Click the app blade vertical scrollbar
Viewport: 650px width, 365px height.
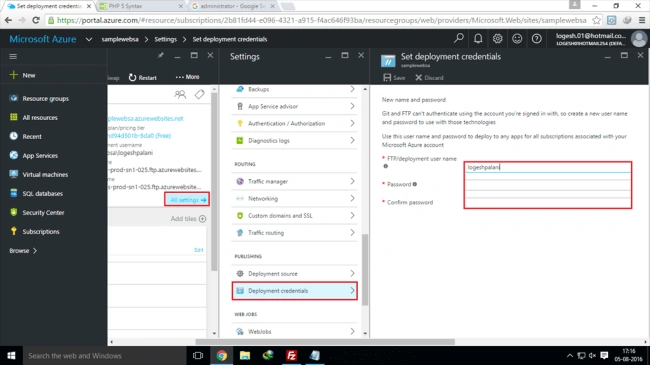click(214, 181)
